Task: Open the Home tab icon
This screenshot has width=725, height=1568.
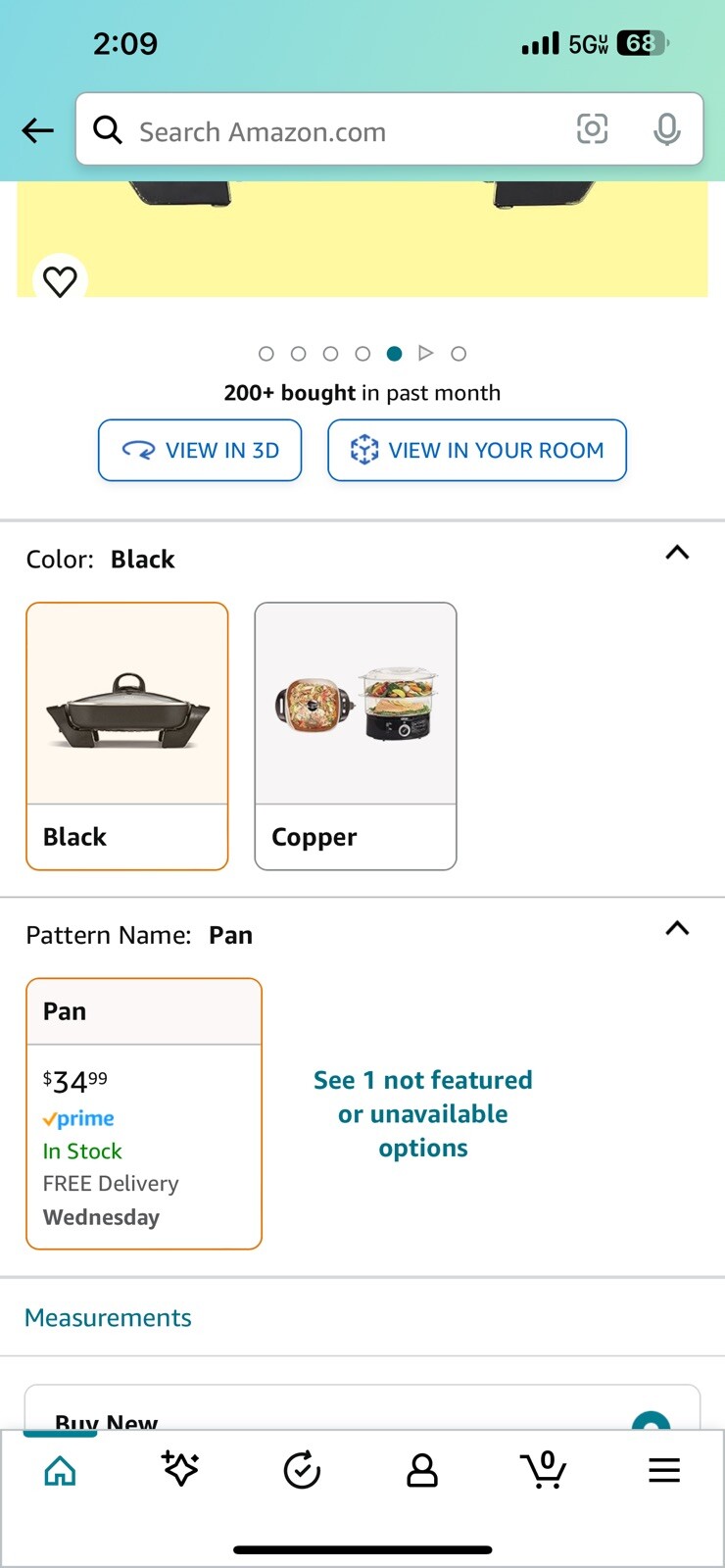Action: pos(60,1470)
